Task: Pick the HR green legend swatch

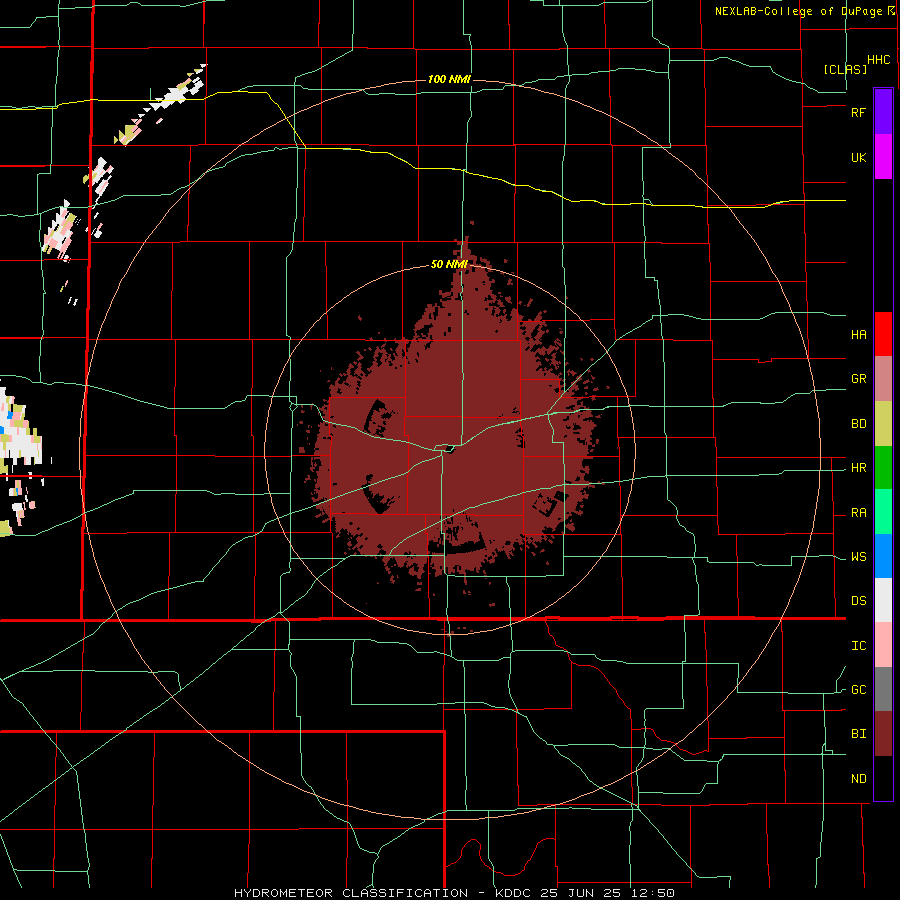Action: point(883,467)
